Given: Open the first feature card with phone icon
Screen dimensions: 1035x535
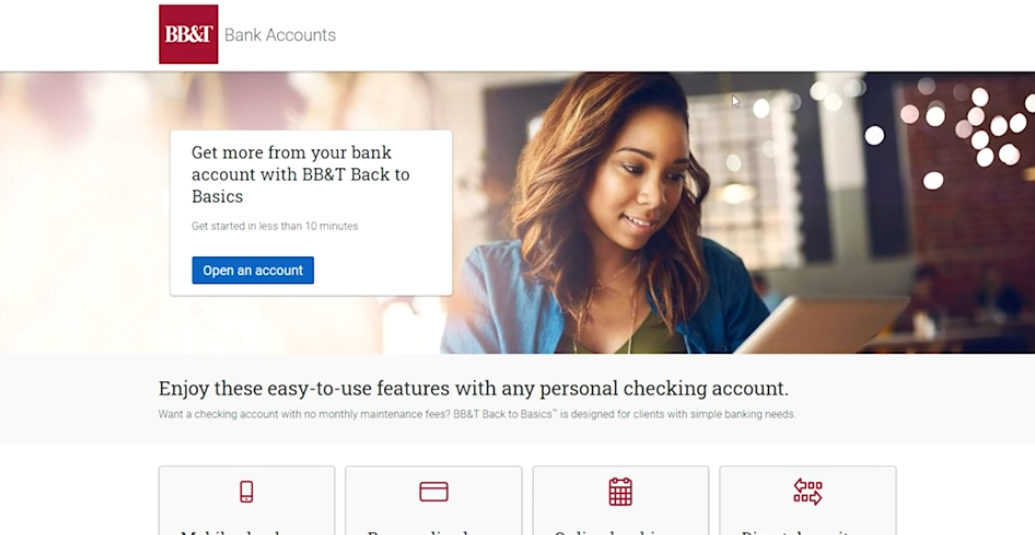Looking at the screenshot, I should pos(246,501).
